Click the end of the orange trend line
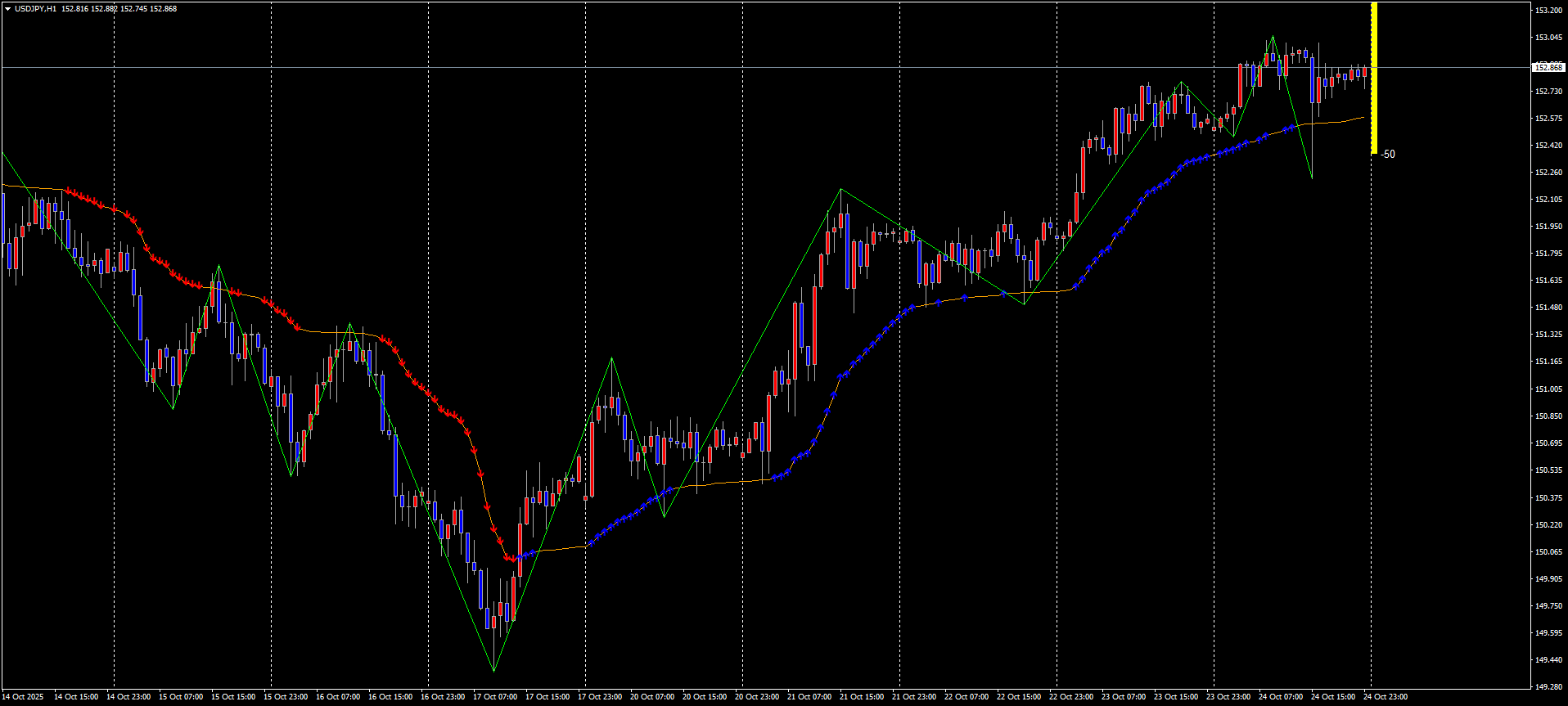1568x706 pixels. pyautogui.click(x=1363, y=117)
